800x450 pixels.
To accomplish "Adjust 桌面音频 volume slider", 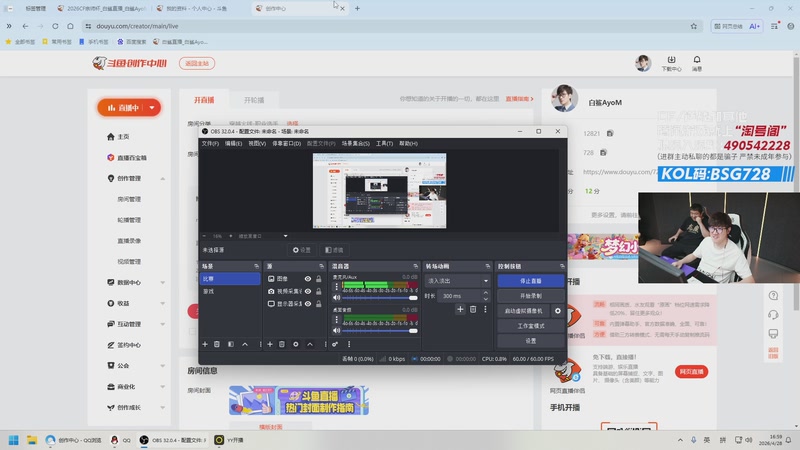I will [x=380, y=331].
